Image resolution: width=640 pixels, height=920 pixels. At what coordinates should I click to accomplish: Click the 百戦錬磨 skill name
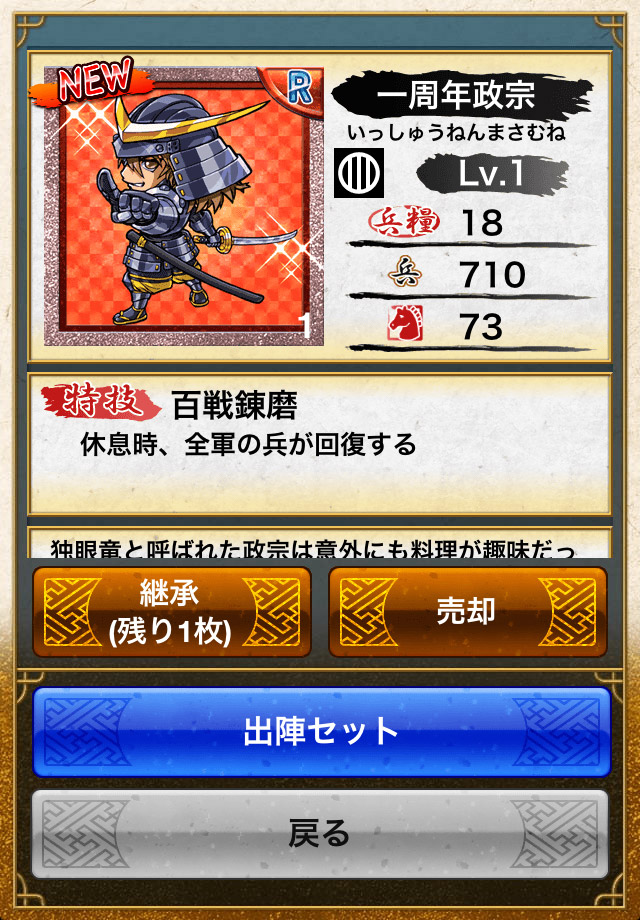235,406
